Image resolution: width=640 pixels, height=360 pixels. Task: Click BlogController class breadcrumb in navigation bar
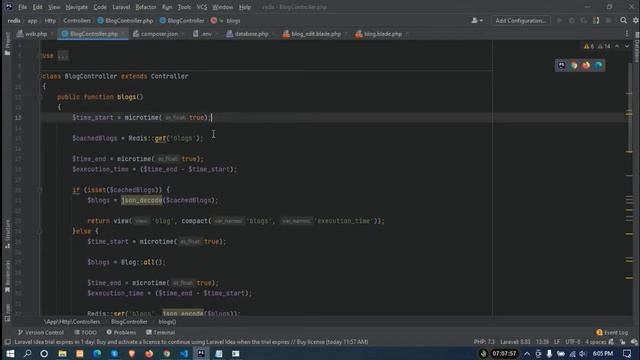click(182, 20)
